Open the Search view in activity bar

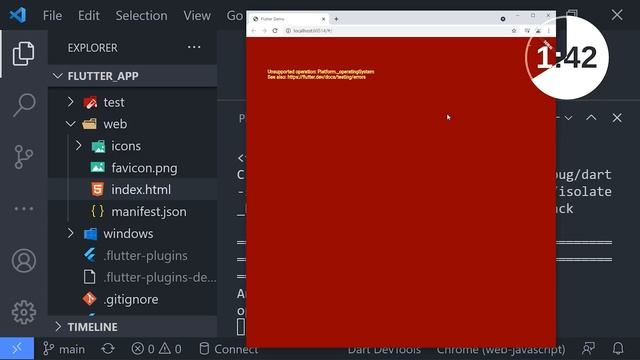pyautogui.click(x=23, y=105)
